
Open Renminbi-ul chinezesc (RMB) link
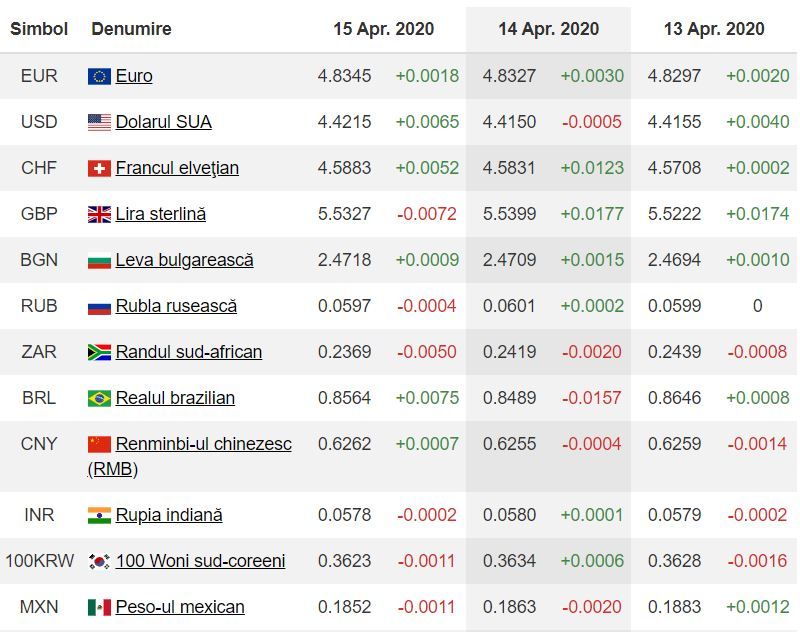(x=203, y=444)
